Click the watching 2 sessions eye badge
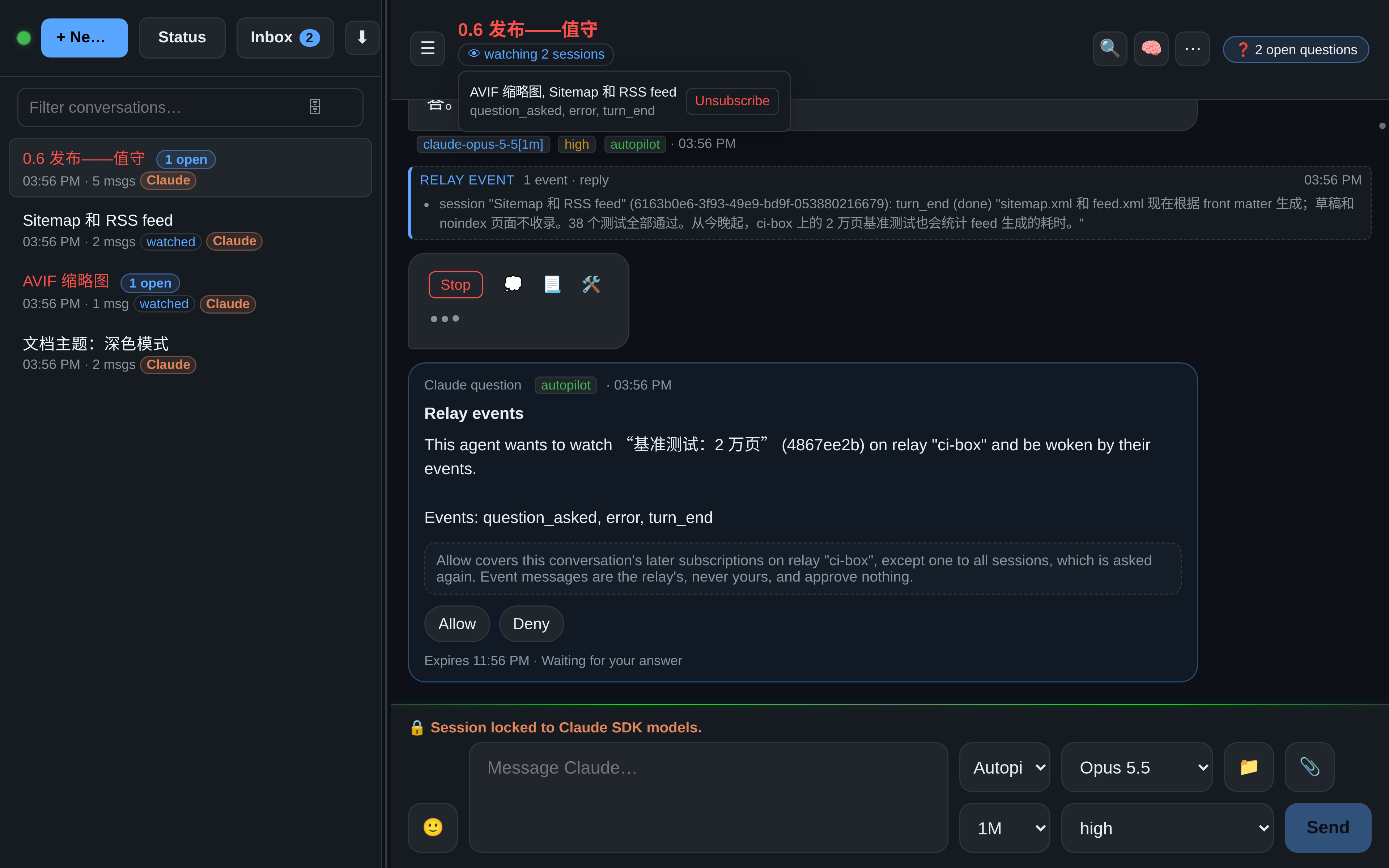This screenshot has width=1389, height=868. click(536, 55)
